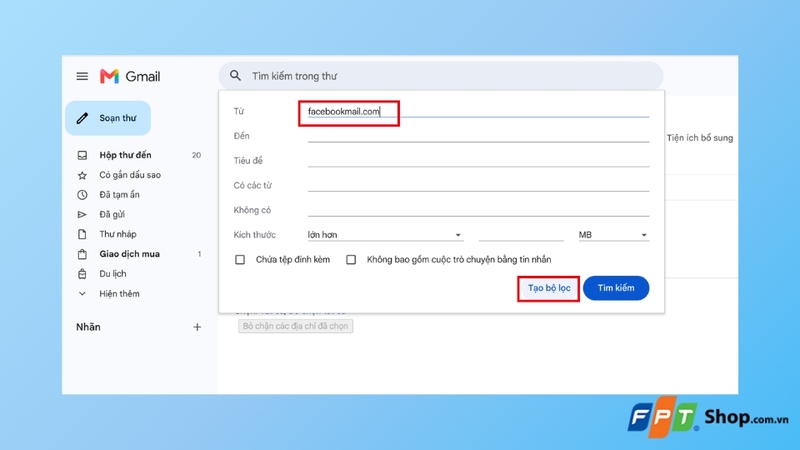Click the Gmail logo
The height and width of the screenshot is (450, 800).
click(x=130, y=77)
